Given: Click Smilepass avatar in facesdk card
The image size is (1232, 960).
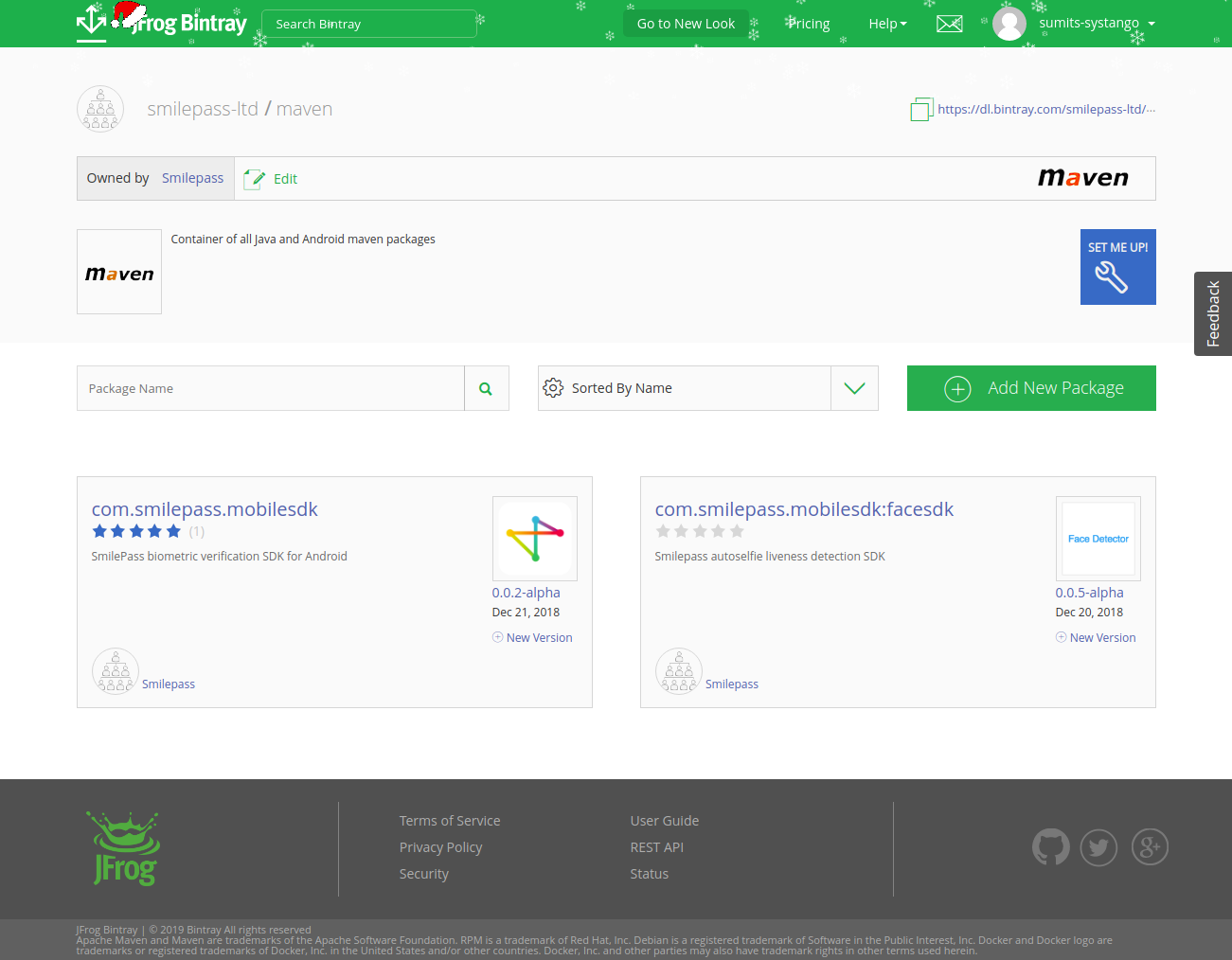Looking at the screenshot, I should coord(679,671).
